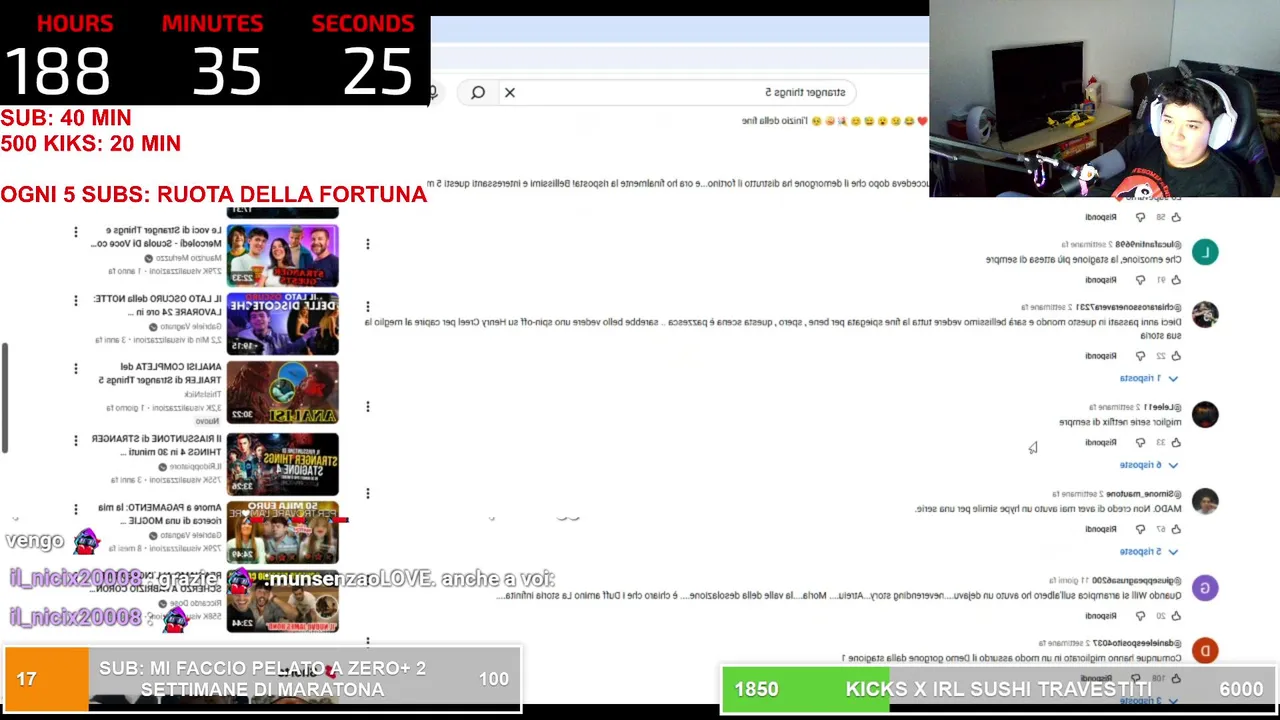
Task: Dislike lucafantin9698's comment
Action: (x=1140, y=280)
